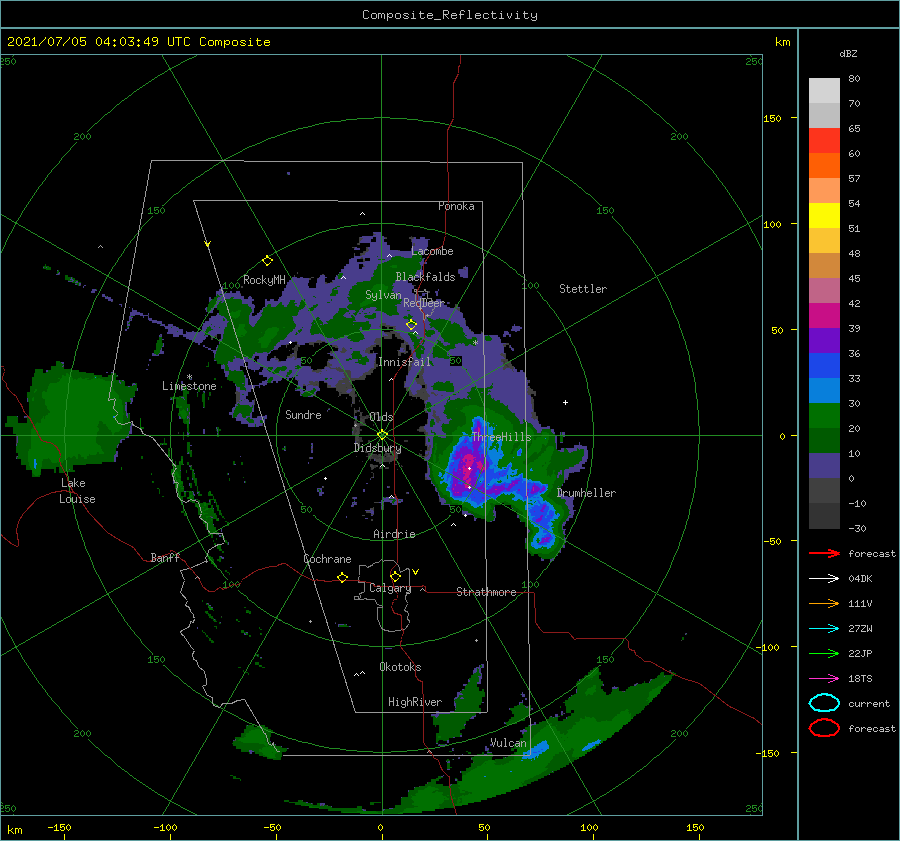This screenshot has width=900, height=841.
Task: Click the Sundre city label
Action: [303, 414]
